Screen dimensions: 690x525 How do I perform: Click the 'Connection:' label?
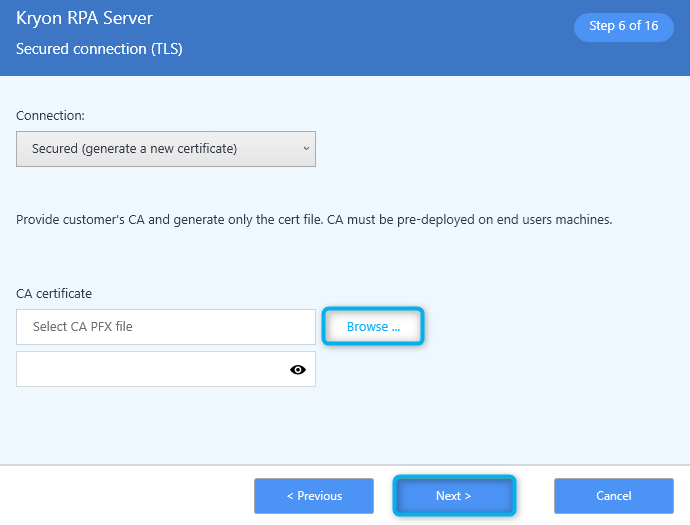coord(50,115)
